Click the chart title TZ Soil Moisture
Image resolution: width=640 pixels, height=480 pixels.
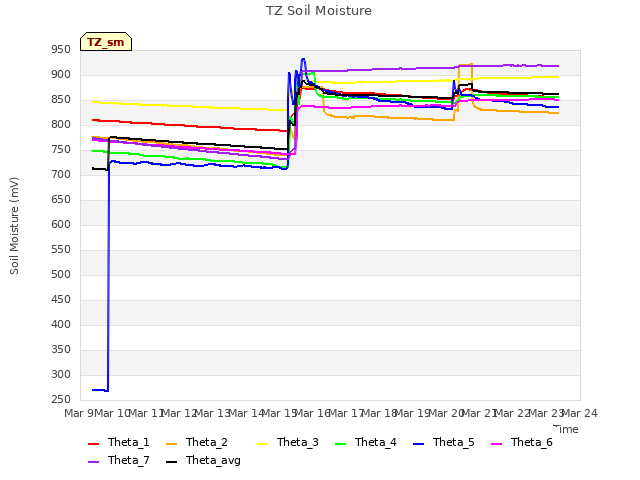point(319,11)
